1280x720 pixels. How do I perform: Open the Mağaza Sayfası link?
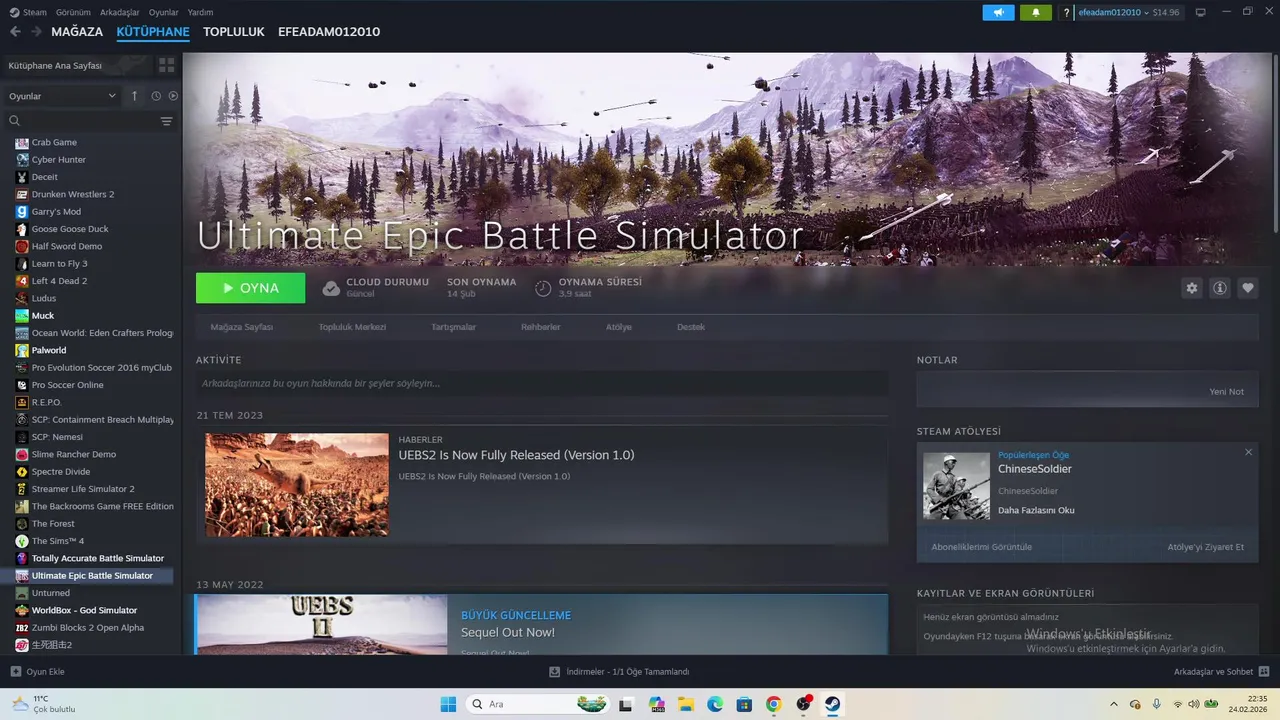[x=241, y=327]
